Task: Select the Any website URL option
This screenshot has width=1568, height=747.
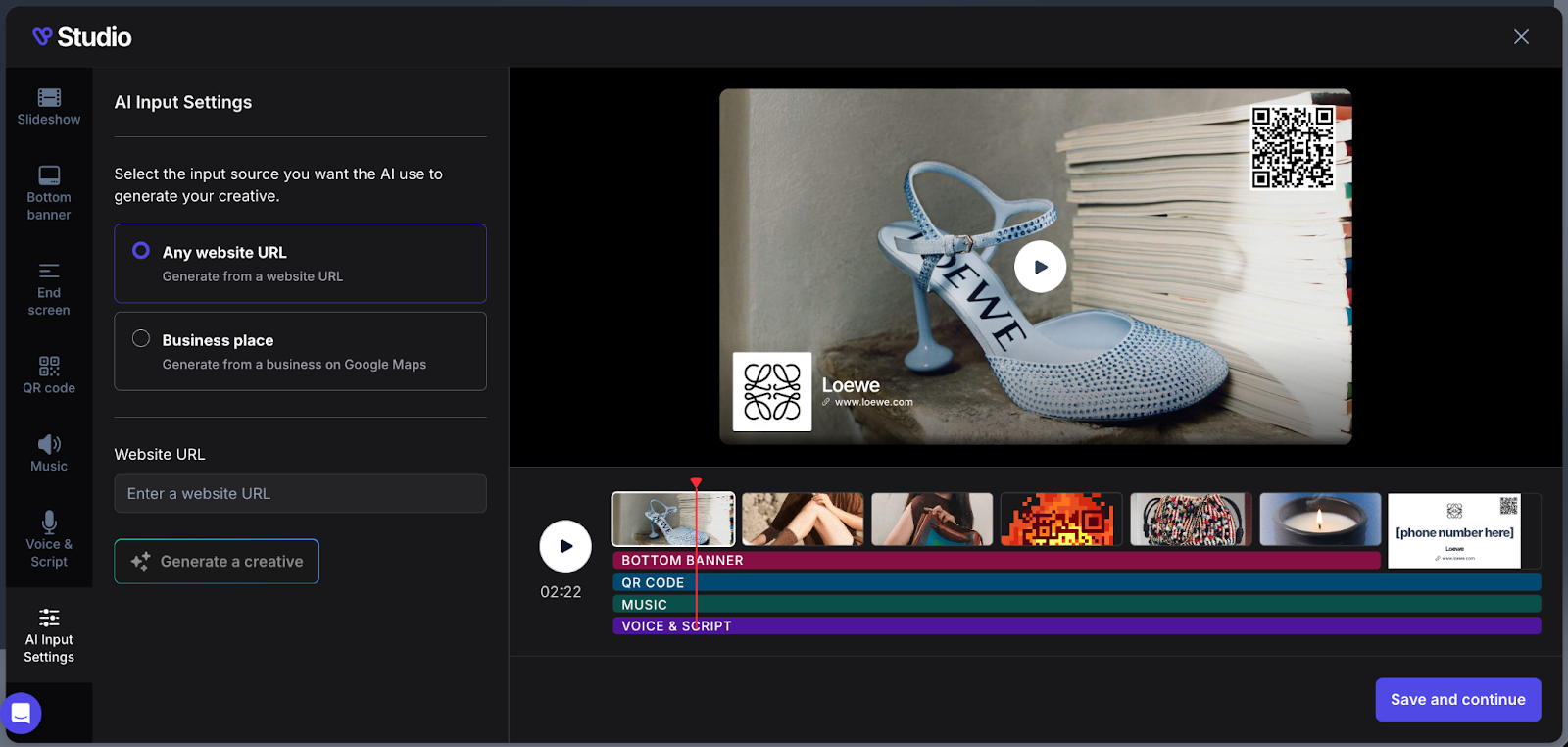Action: point(141,251)
